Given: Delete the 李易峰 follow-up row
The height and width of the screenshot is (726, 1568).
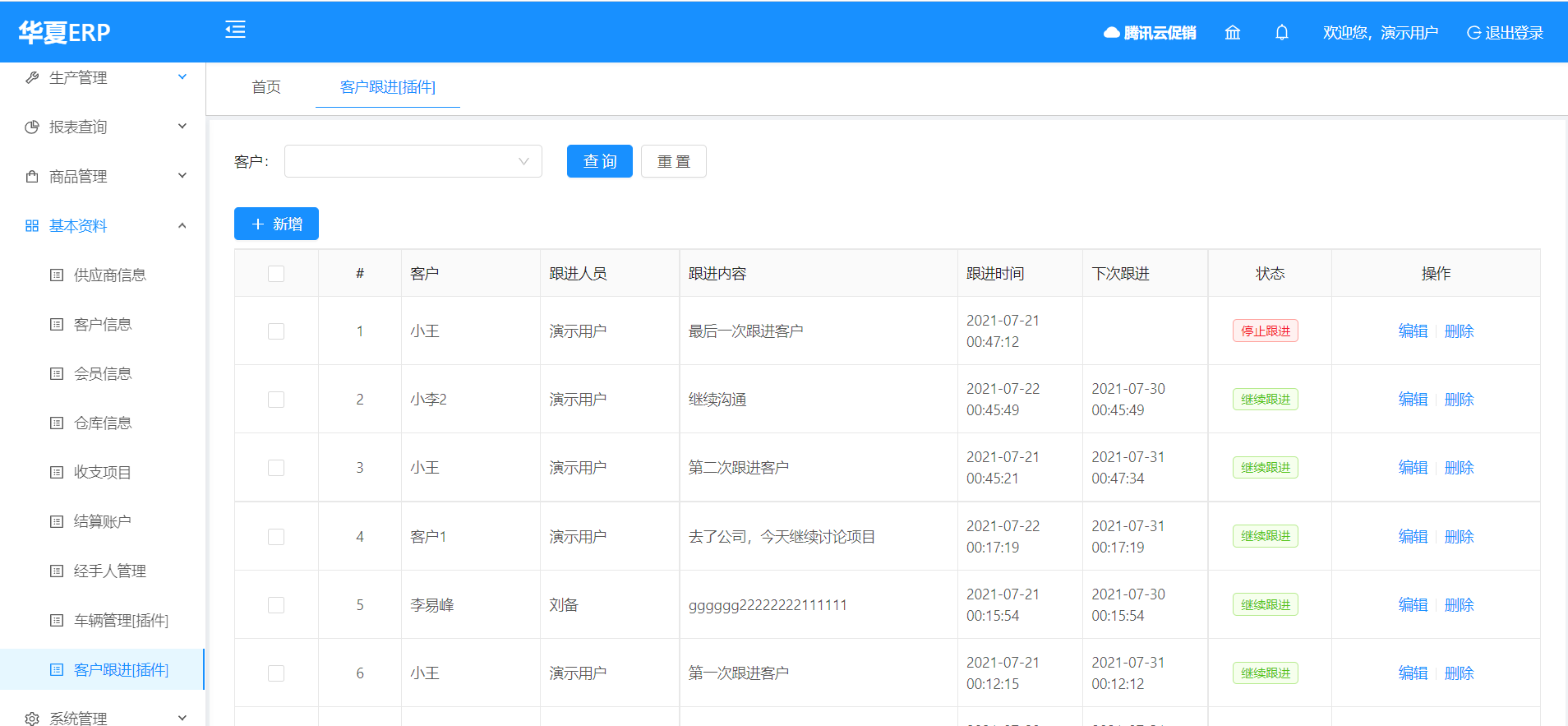Looking at the screenshot, I should tap(1460, 605).
